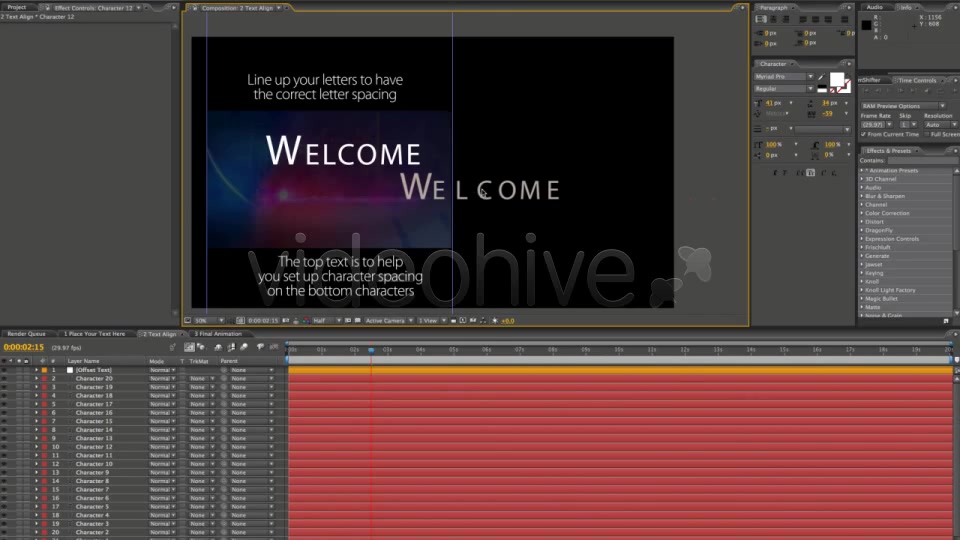Toggle visibility of Character 20 layer
The height and width of the screenshot is (540, 960).
coord(4,379)
